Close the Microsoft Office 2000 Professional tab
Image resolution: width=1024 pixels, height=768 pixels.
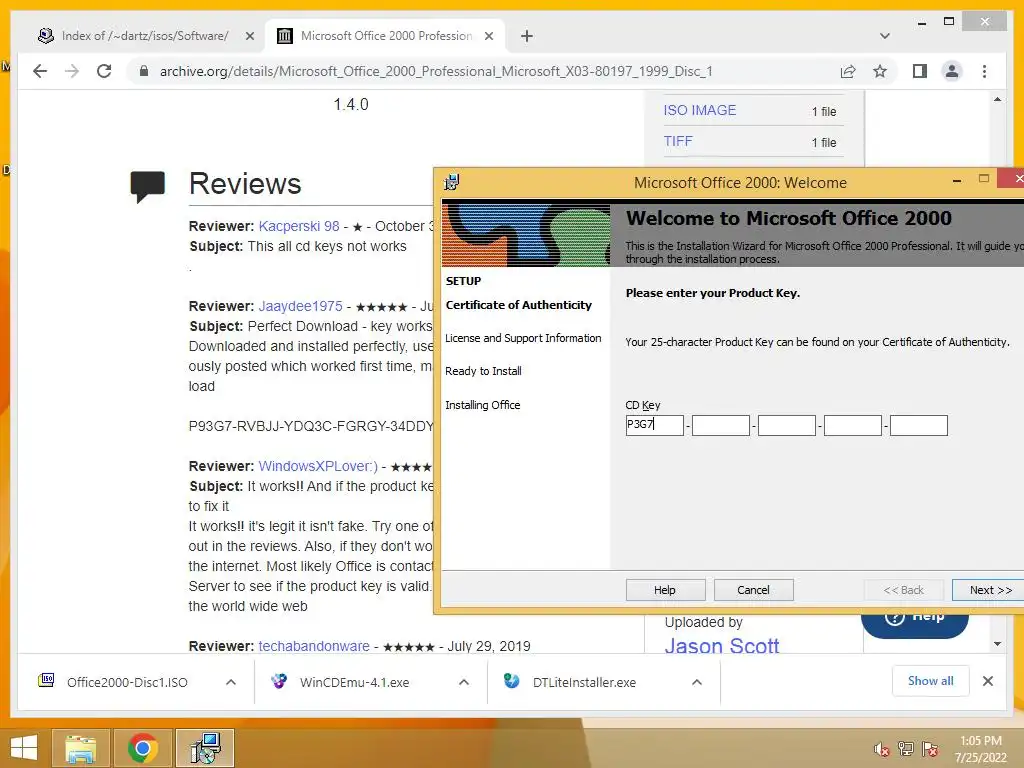click(488, 36)
